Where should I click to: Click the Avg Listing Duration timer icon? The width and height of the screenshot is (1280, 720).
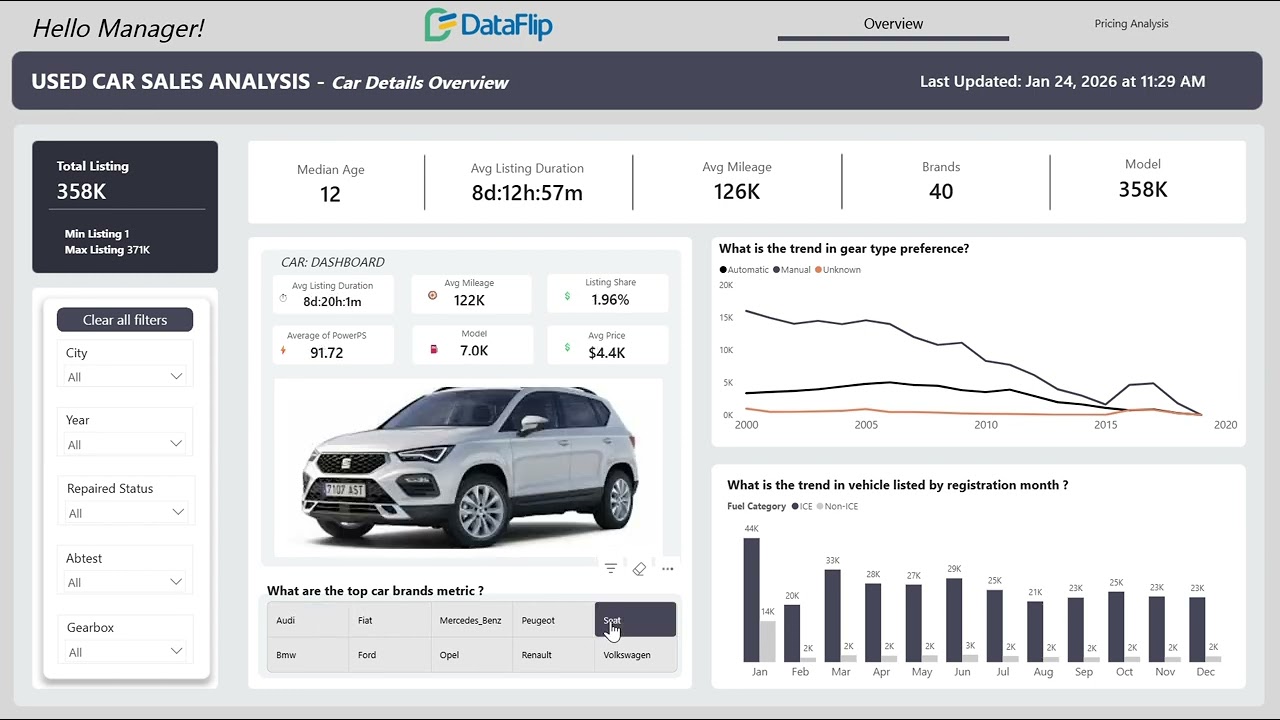(283, 298)
